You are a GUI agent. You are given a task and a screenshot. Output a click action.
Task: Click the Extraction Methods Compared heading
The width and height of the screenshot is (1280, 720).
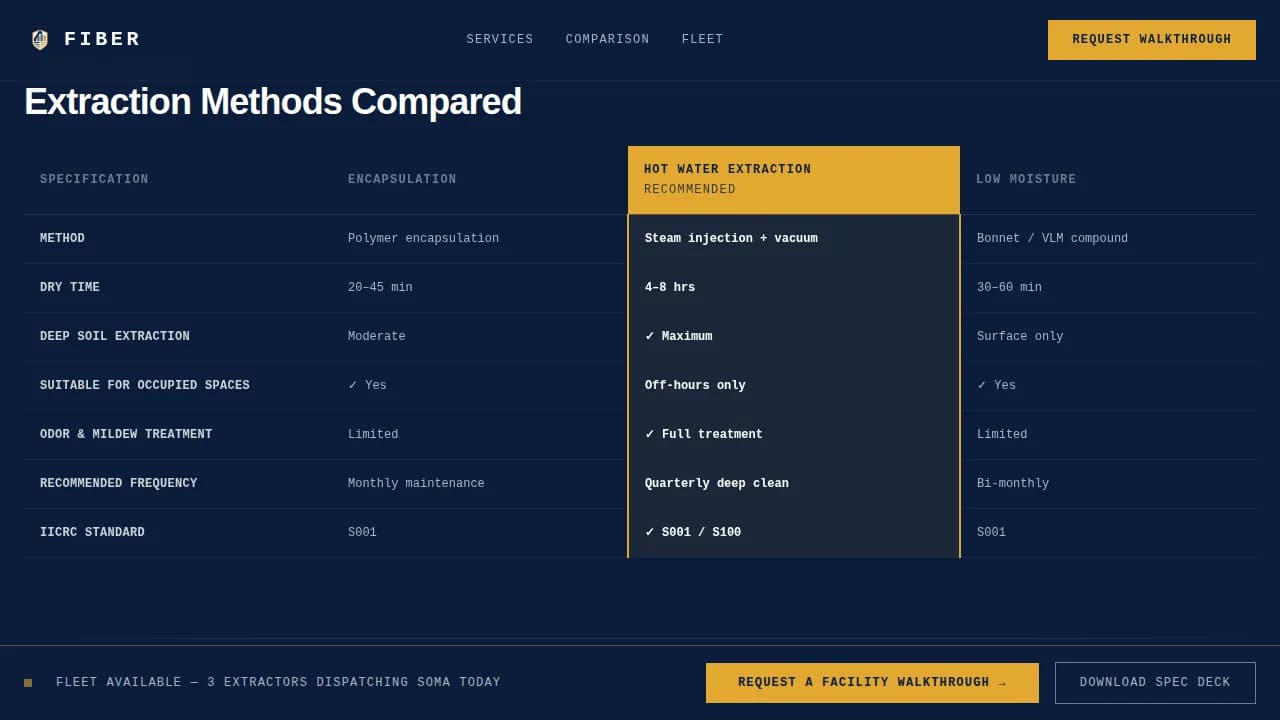(273, 102)
